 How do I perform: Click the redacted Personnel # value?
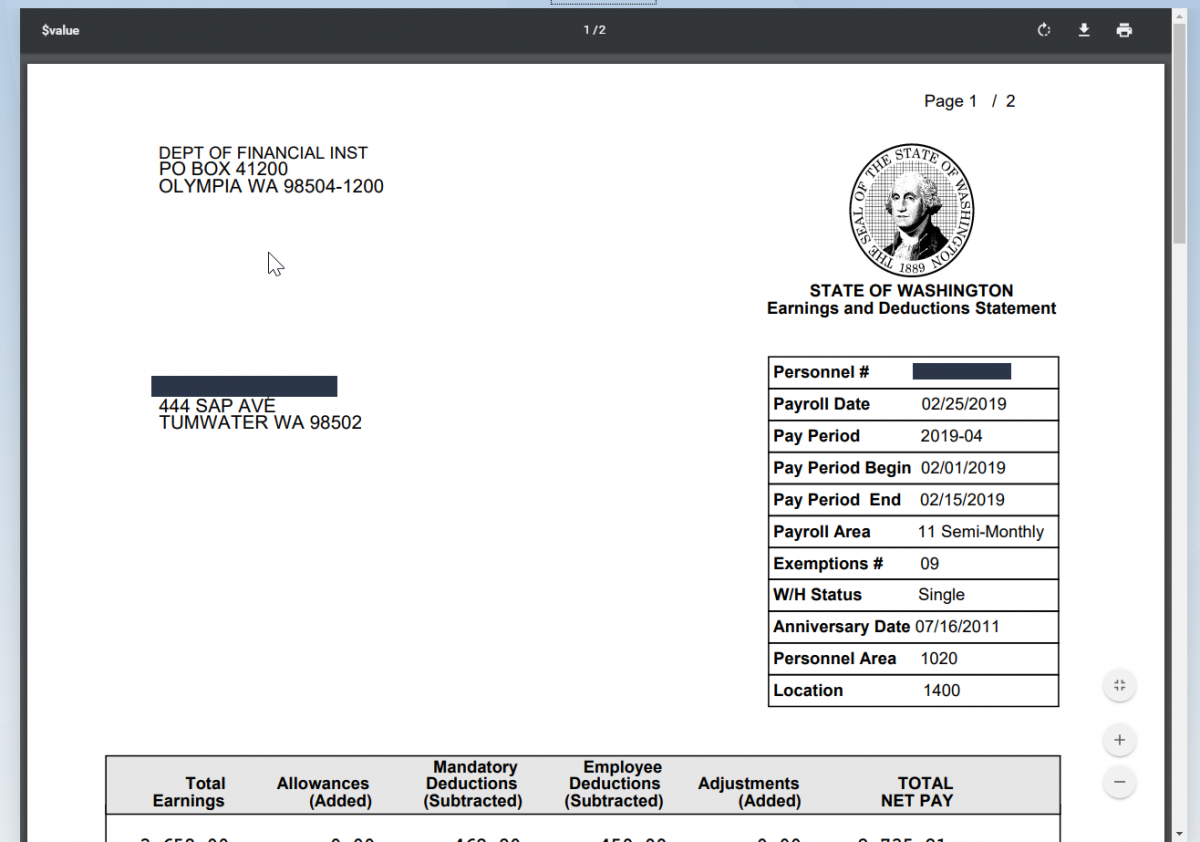pos(961,372)
